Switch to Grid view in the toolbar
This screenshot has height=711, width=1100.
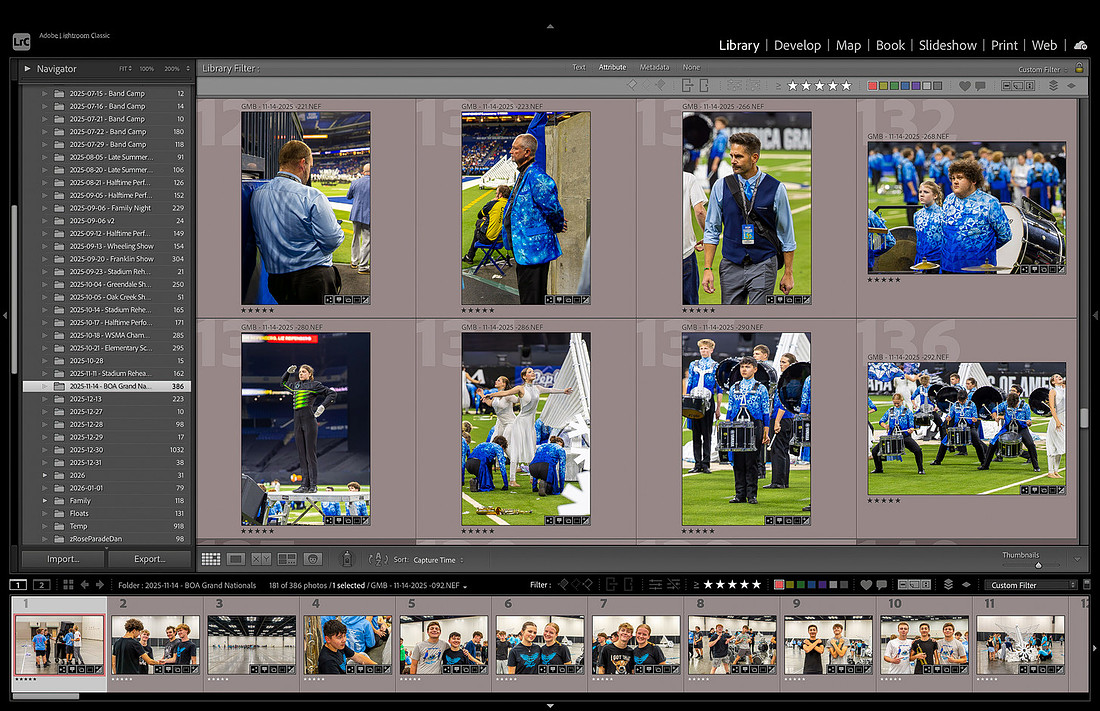(x=210, y=559)
